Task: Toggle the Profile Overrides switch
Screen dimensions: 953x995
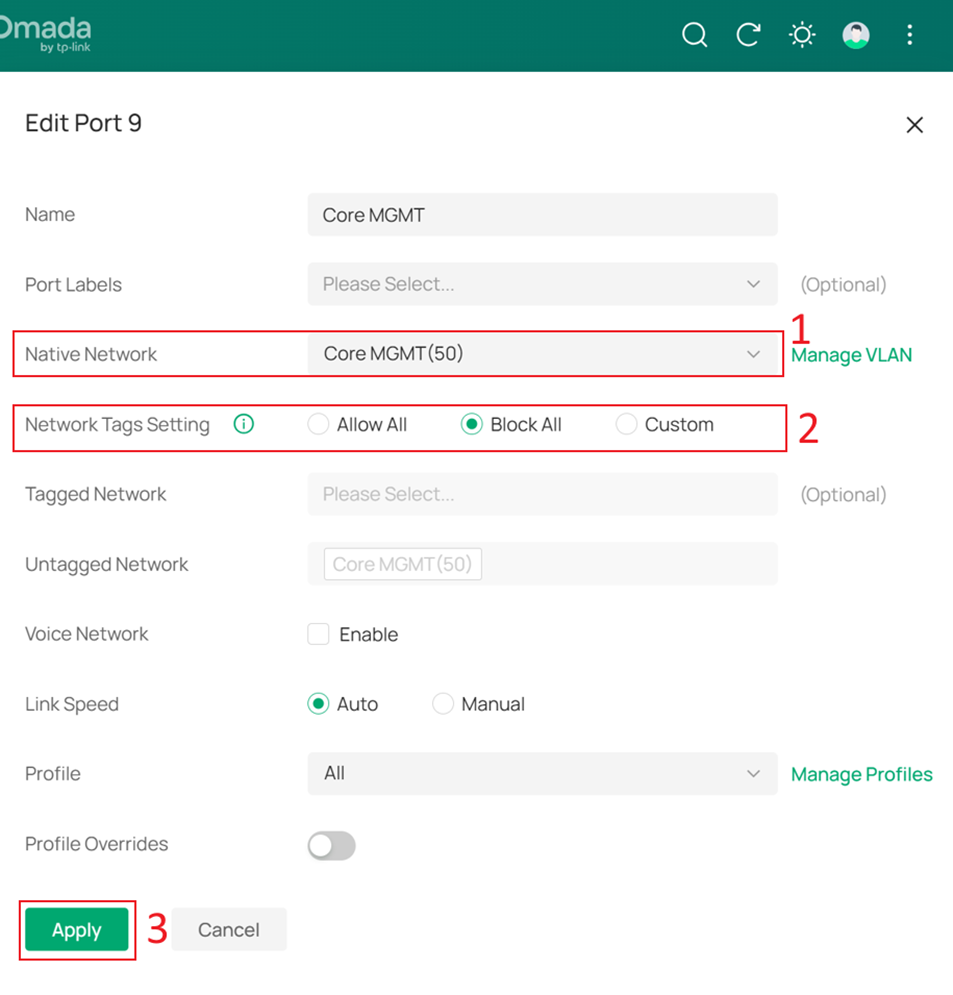Action: coord(331,845)
